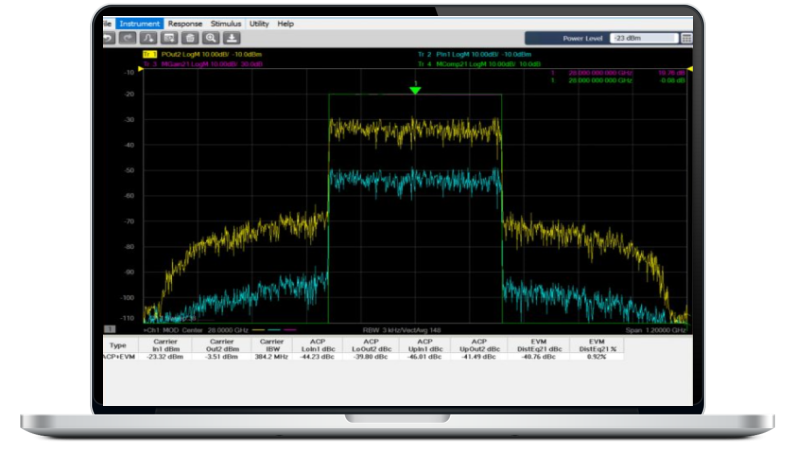The height and width of the screenshot is (450, 800).
Task: Click the download save icon
Action: (x=231, y=37)
